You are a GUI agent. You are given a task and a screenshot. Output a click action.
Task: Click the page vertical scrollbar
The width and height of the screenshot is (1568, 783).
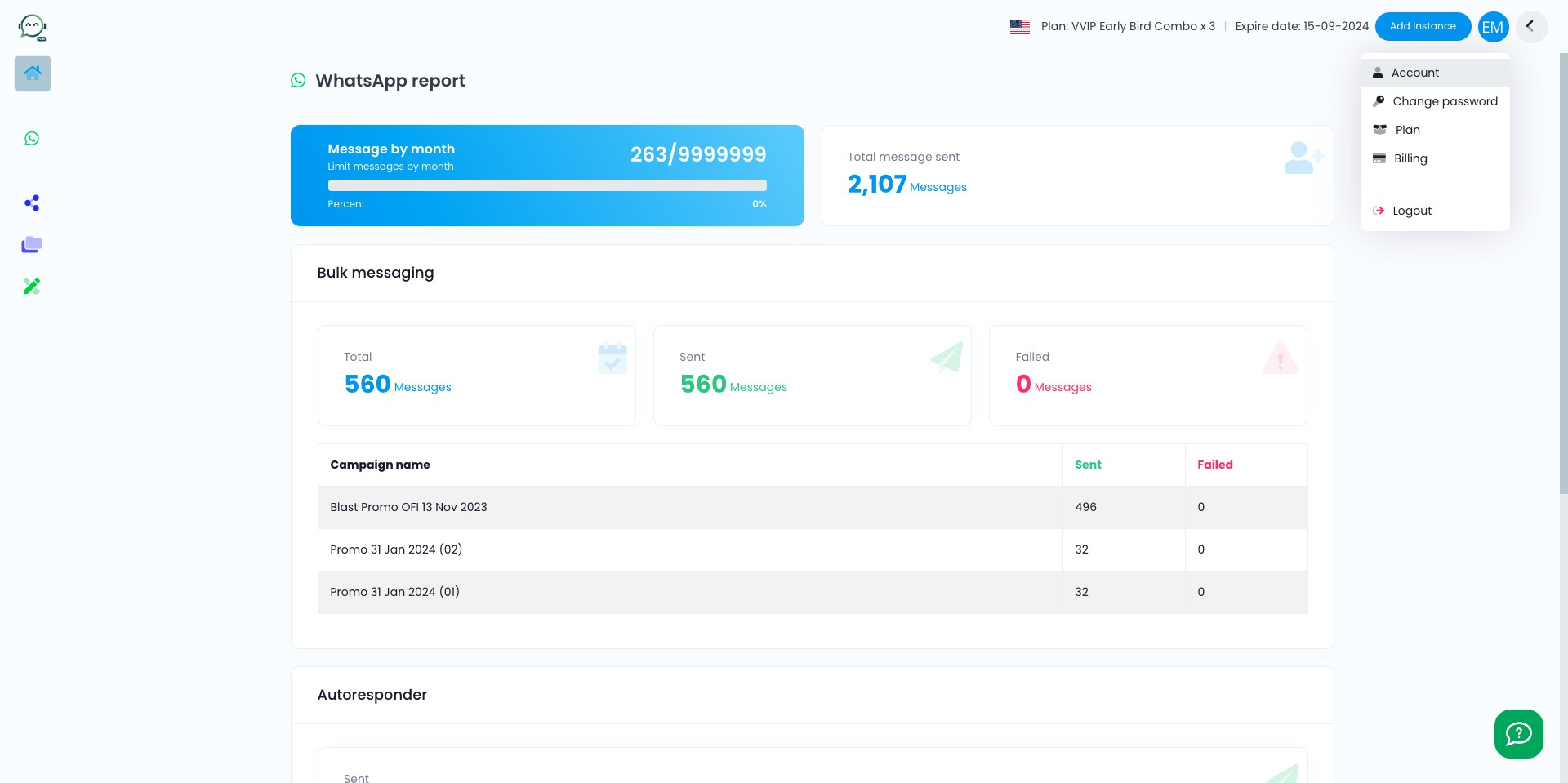click(1563, 274)
